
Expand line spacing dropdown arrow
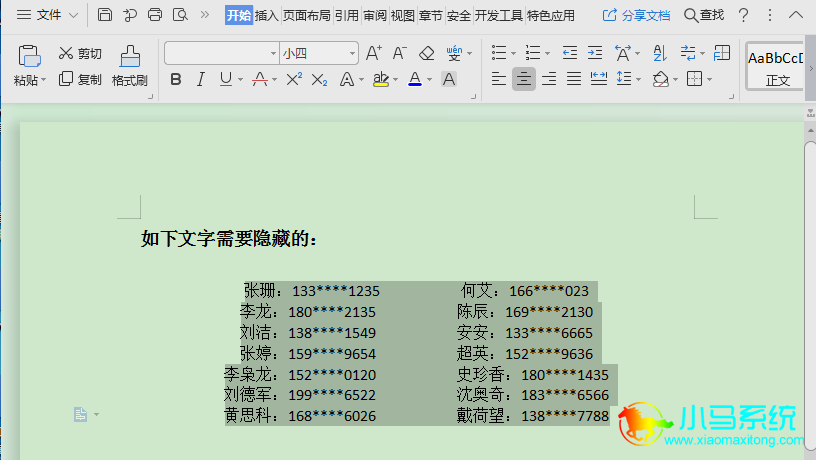pos(639,80)
